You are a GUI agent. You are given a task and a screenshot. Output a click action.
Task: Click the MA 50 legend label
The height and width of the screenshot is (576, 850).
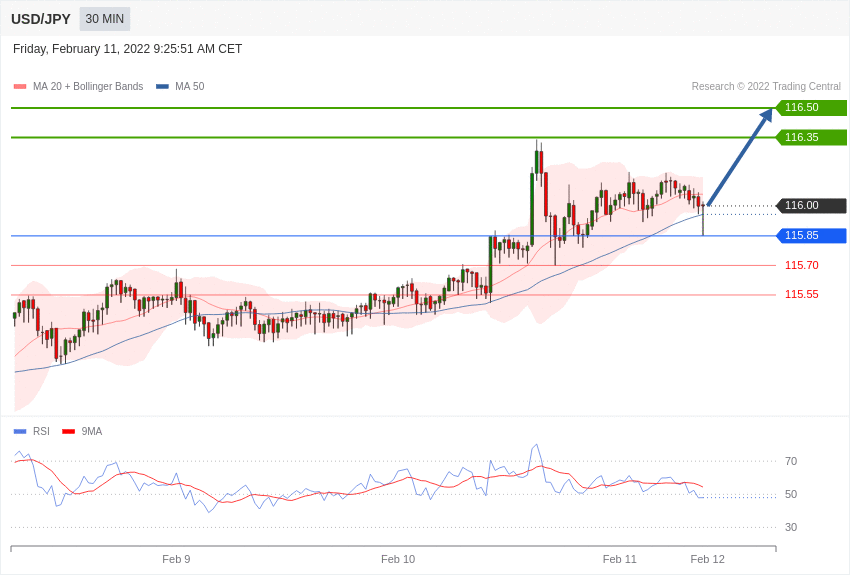(190, 86)
